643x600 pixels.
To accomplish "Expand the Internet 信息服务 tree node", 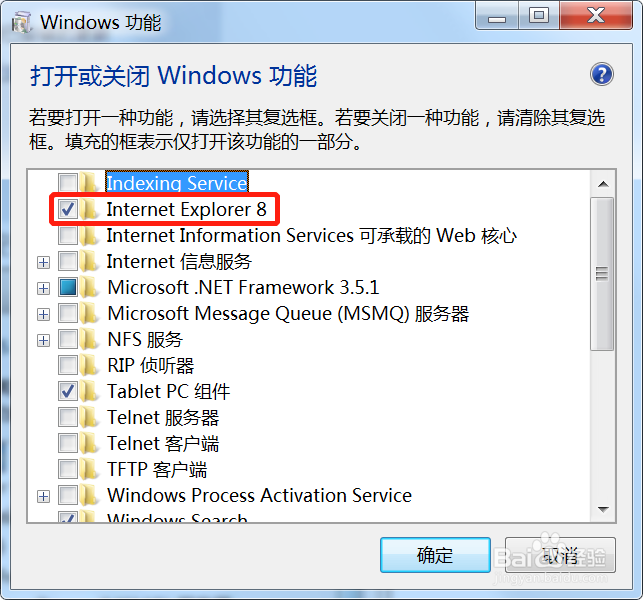I will [x=43, y=262].
